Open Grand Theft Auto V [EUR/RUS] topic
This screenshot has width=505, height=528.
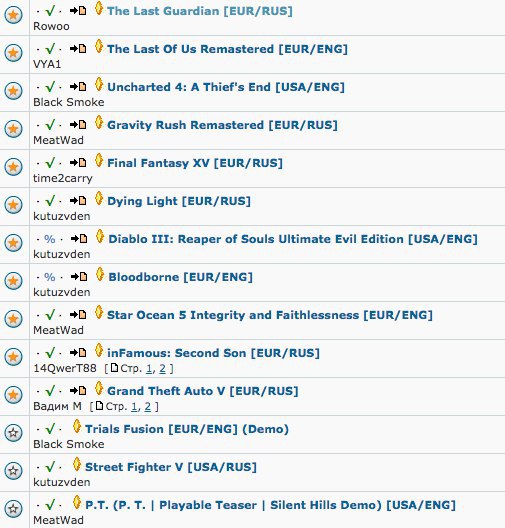[203, 392]
